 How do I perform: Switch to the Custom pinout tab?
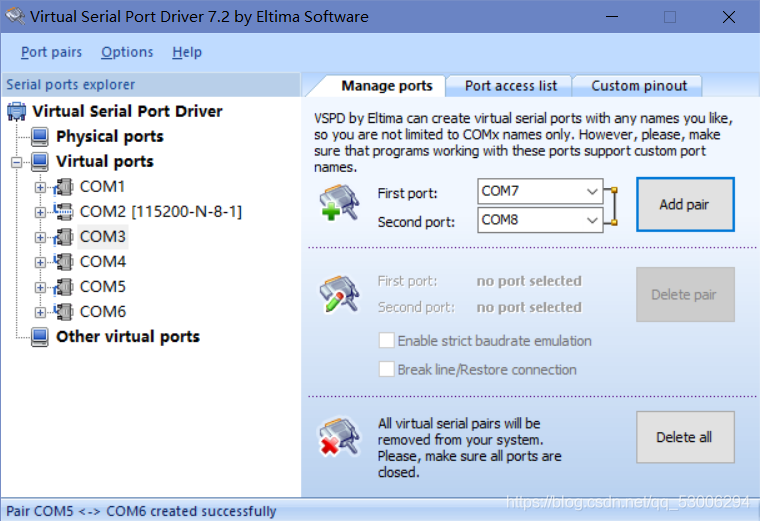(x=639, y=86)
